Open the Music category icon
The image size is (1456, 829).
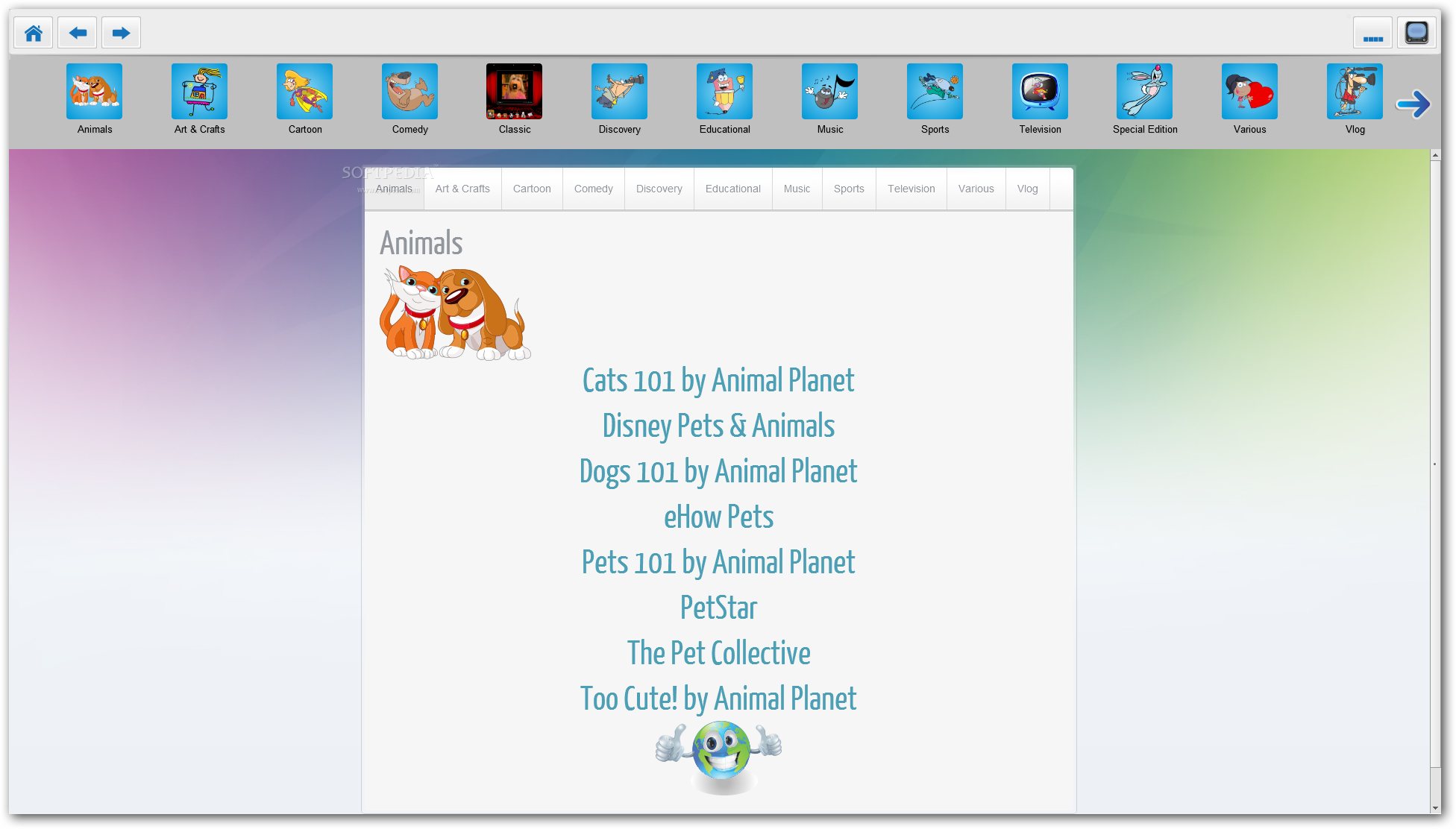pyautogui.click(x=829, y=92)
